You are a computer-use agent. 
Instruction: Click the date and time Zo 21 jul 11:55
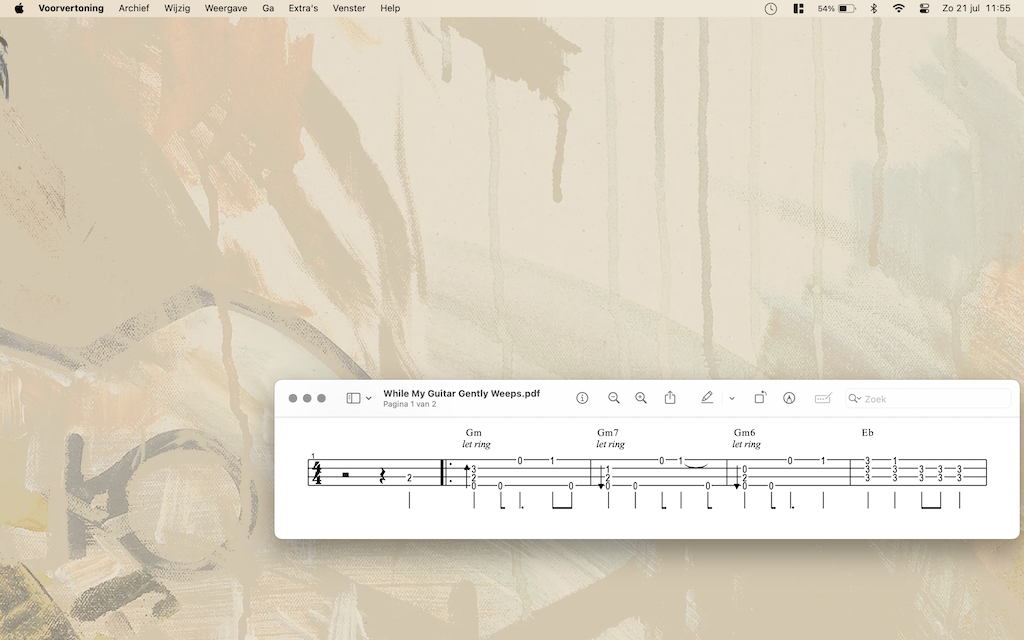click(976, 8)
